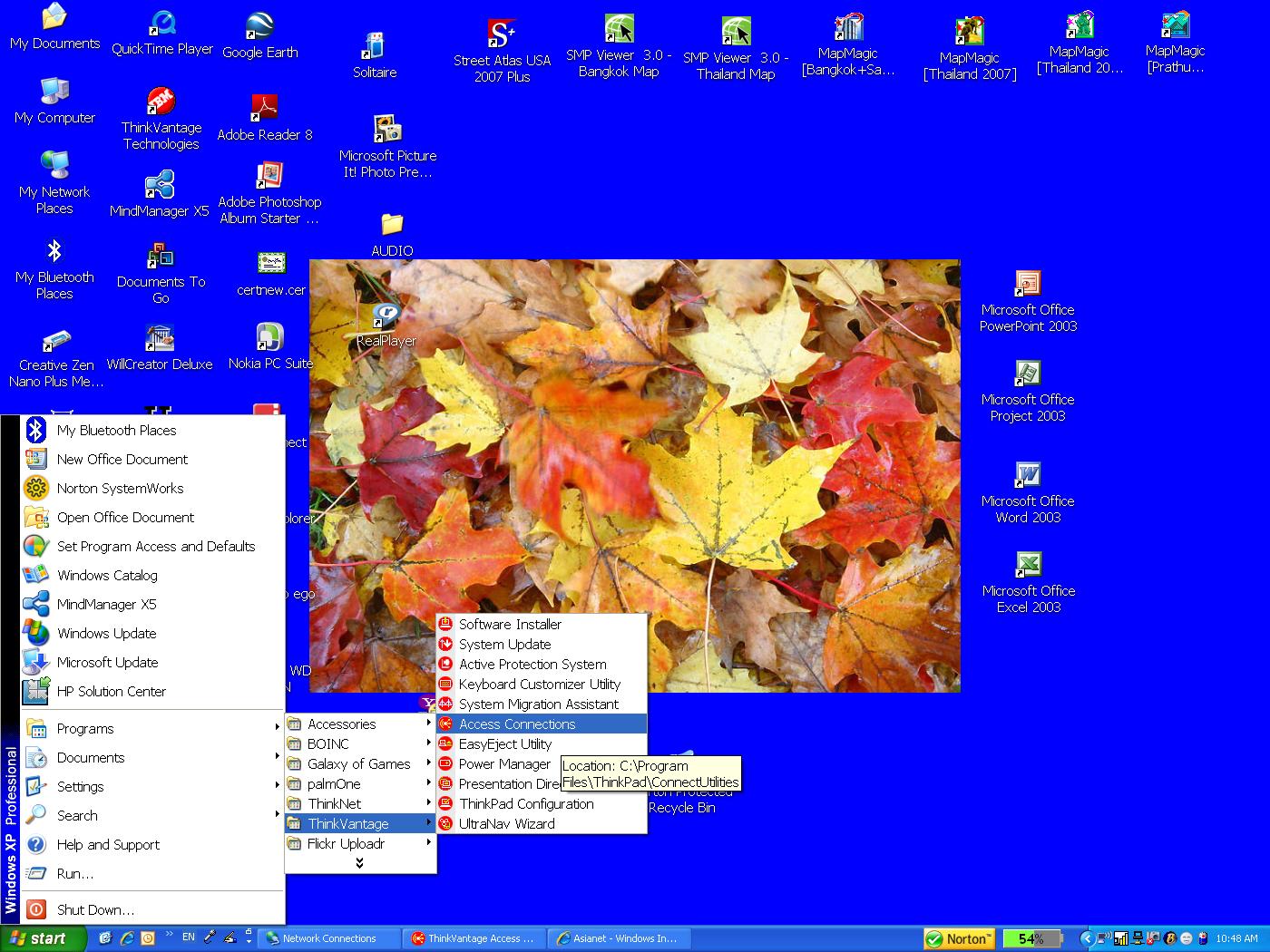The height and width of the screenshot is (952, 1270).
Task: Open the AUDIO folder on desktop
Action: pos(392,235)
